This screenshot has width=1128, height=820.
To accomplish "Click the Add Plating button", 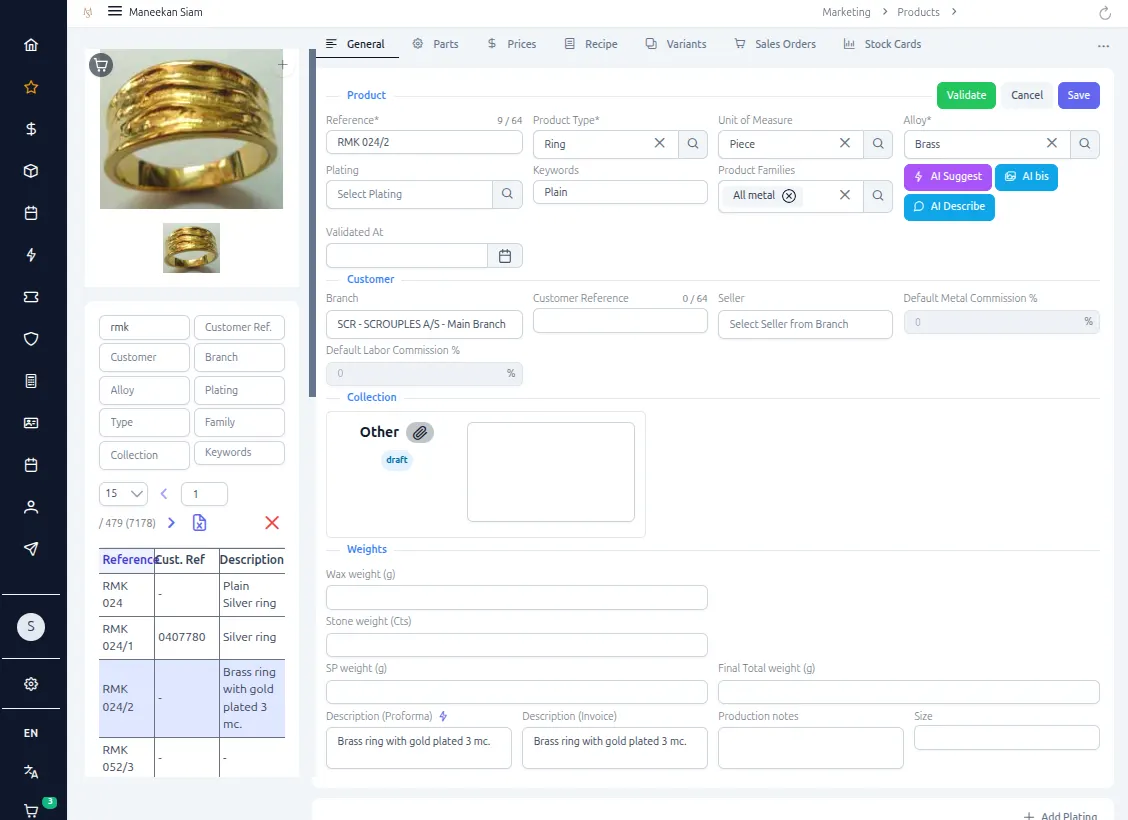I will click(1060, 816).
